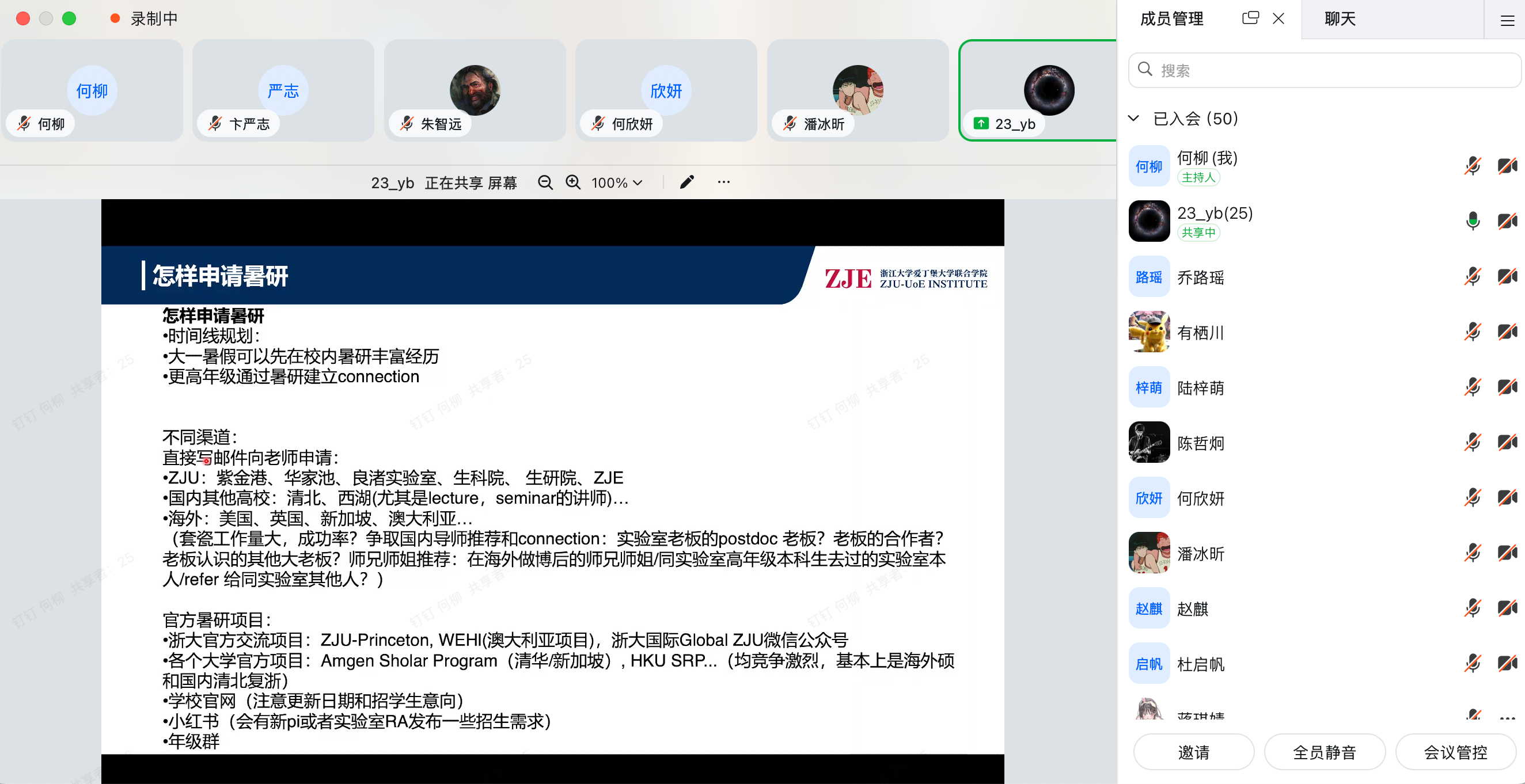Image resolution: width=1525 pixels, height=784 pixels.
Task: Click the 邀请 invite button
Action: 1193,751
